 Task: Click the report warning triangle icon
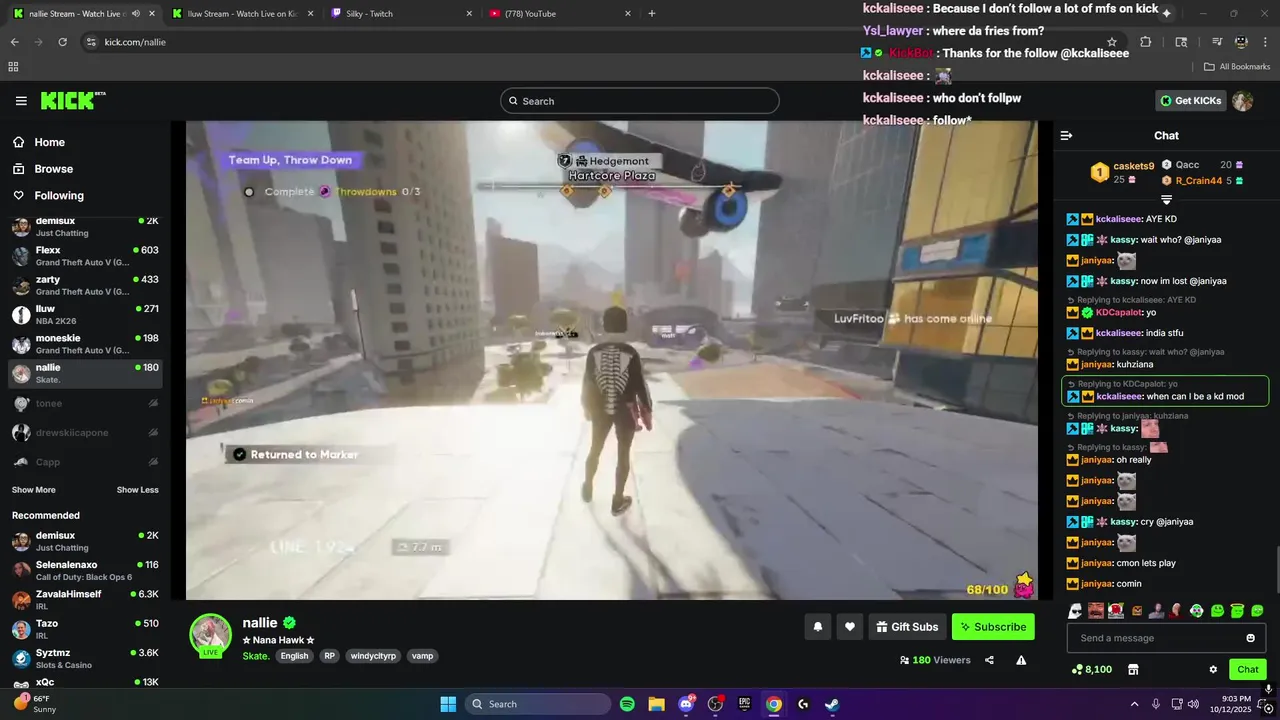point(1021,660)
